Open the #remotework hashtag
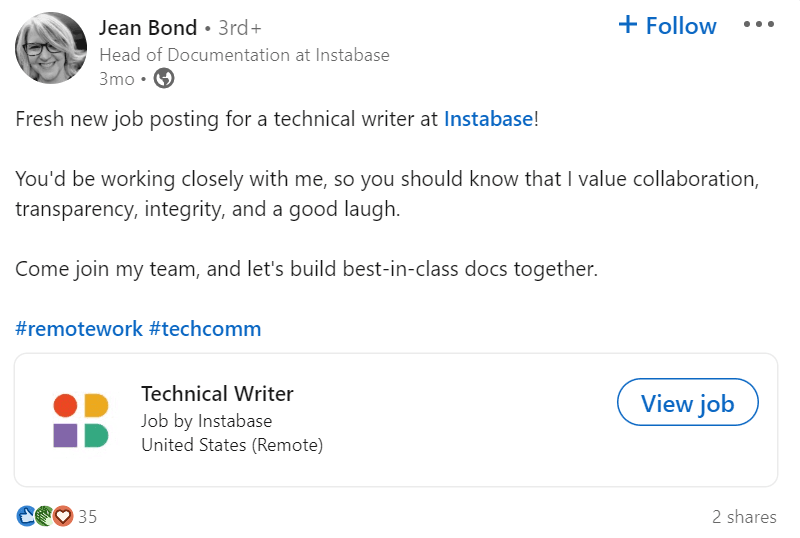This screenshot has height=538, width=800. tap(79, 329)
